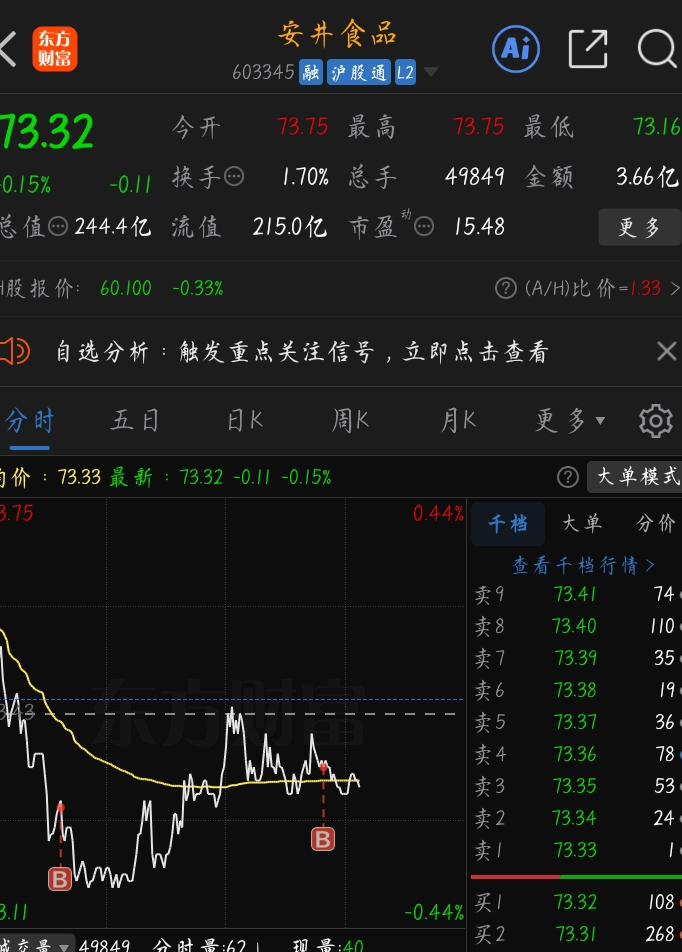Open the search magnifier icon
Image resolution: width=682 pixels, height=952 pixels.
[658, 49]
